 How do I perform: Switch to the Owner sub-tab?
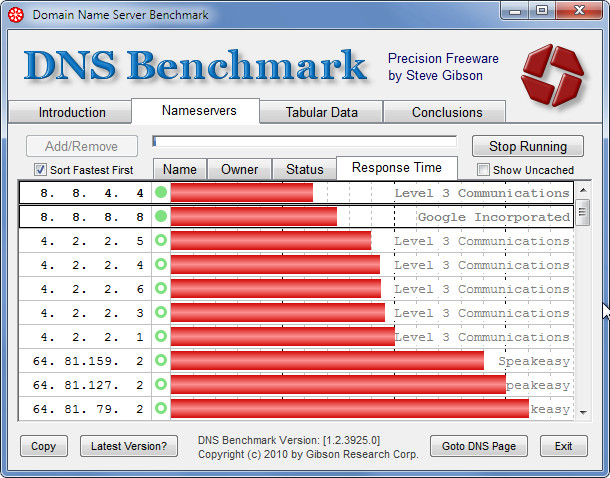tap(240, 170)
